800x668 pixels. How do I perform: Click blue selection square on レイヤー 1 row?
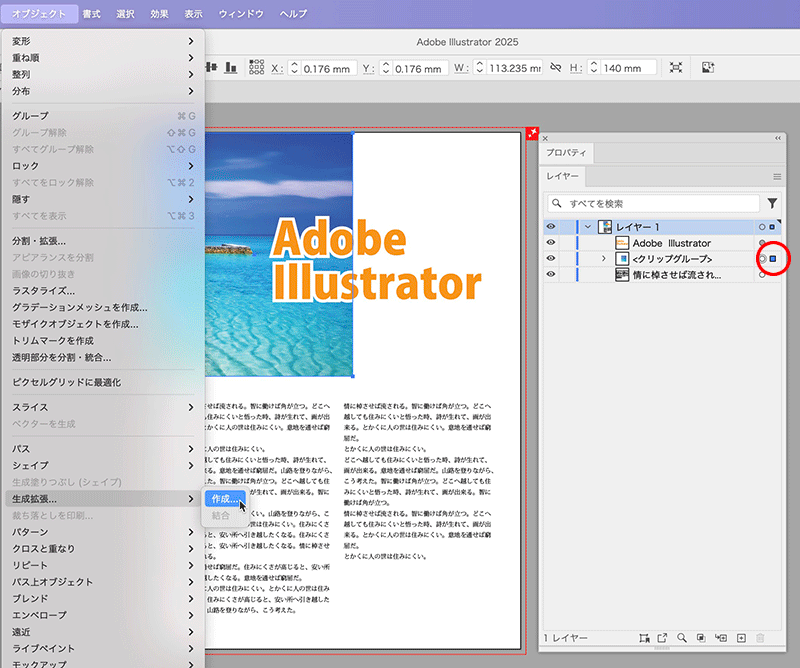point(772,227)
